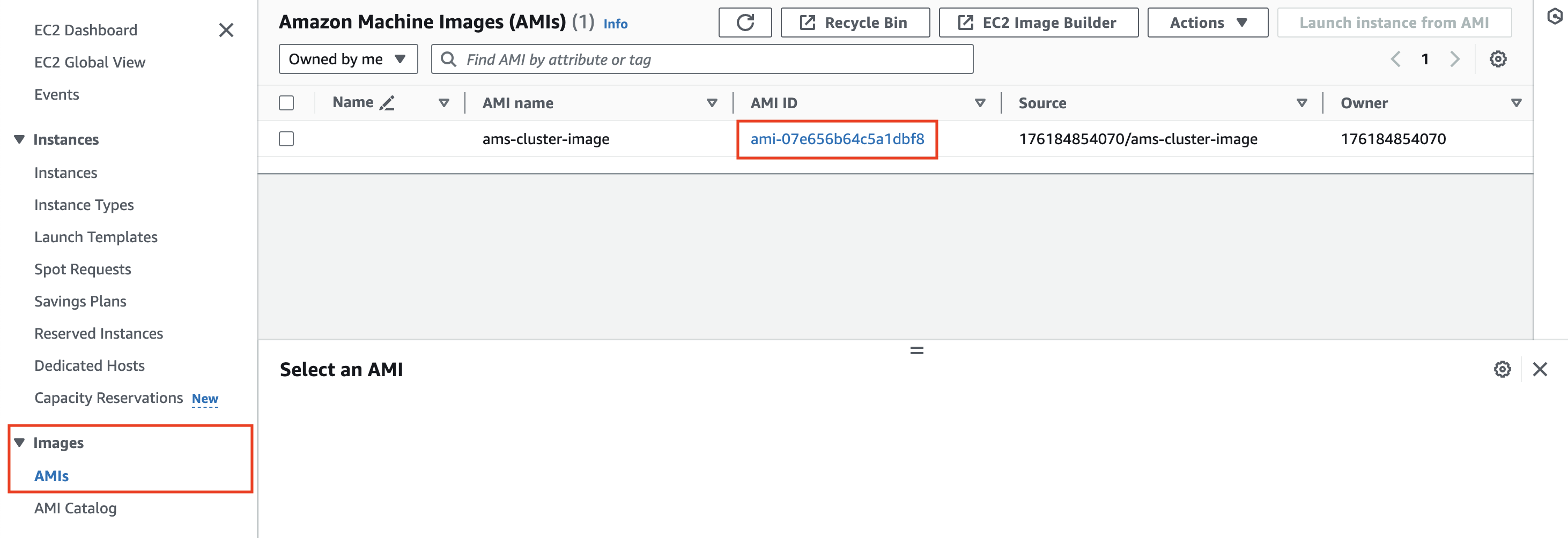This screenshot has width=1568, height=538.
Task: Open EC2 Global View
Action: [x=90, y=62]
